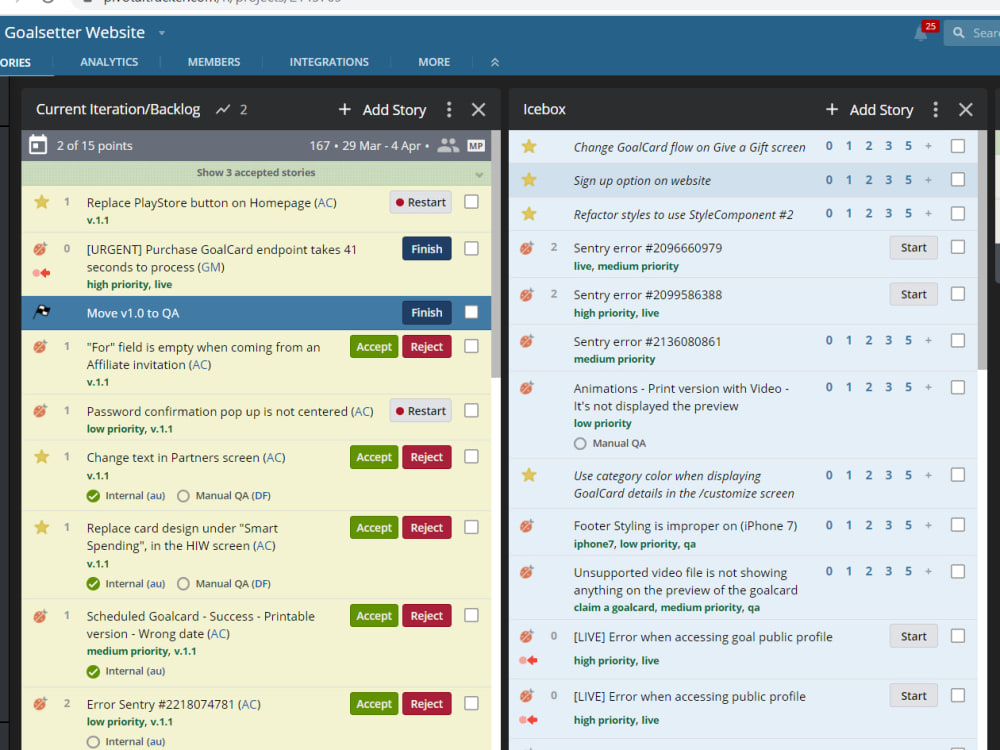Click release flag icon of Move v1.0 to QA

point(41,312)
